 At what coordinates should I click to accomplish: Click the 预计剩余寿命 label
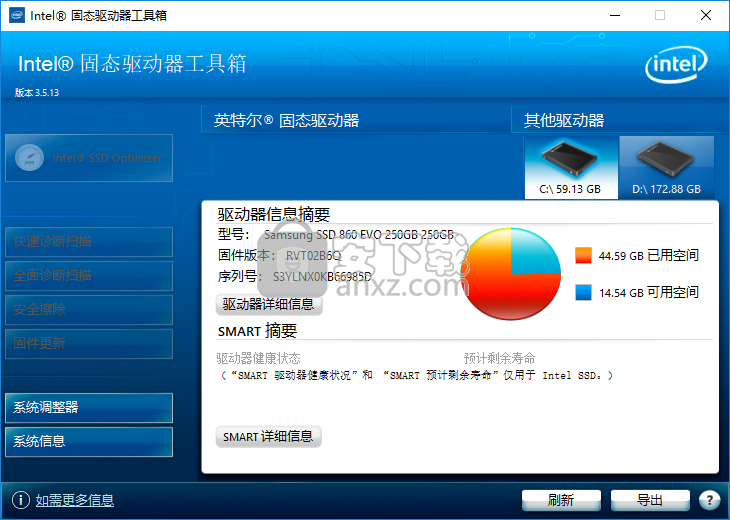click(x=500, y=358)
